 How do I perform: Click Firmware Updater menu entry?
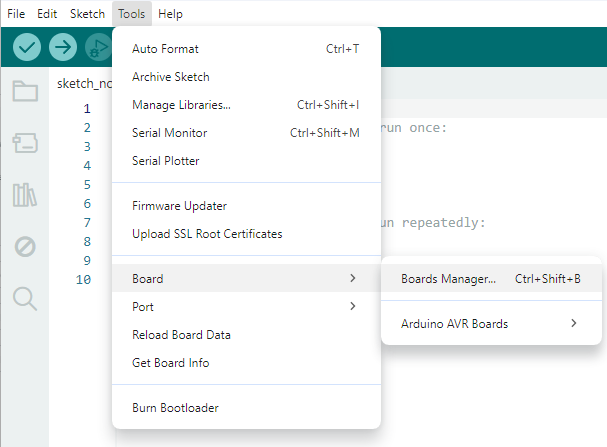179,206
